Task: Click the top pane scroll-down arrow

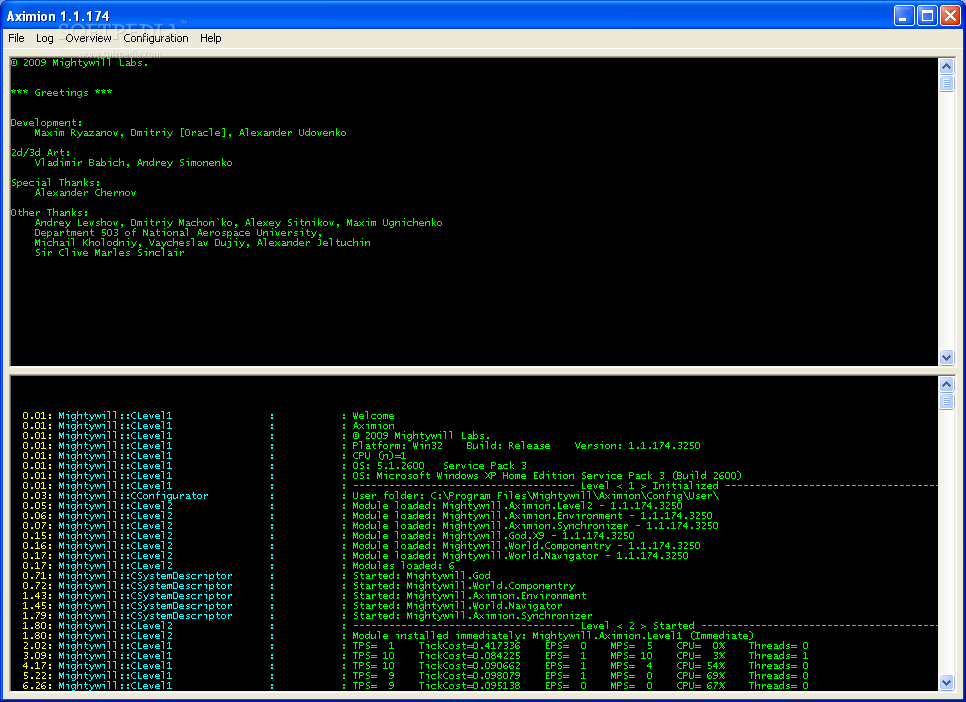Action: 946,357
